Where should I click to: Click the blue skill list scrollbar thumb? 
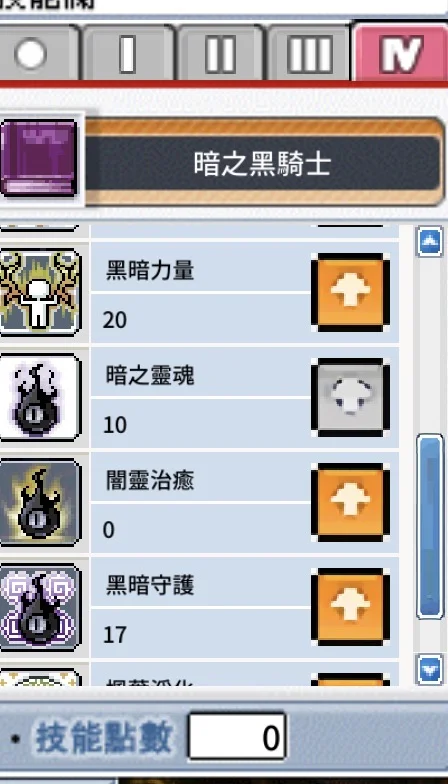click(430, 526)
